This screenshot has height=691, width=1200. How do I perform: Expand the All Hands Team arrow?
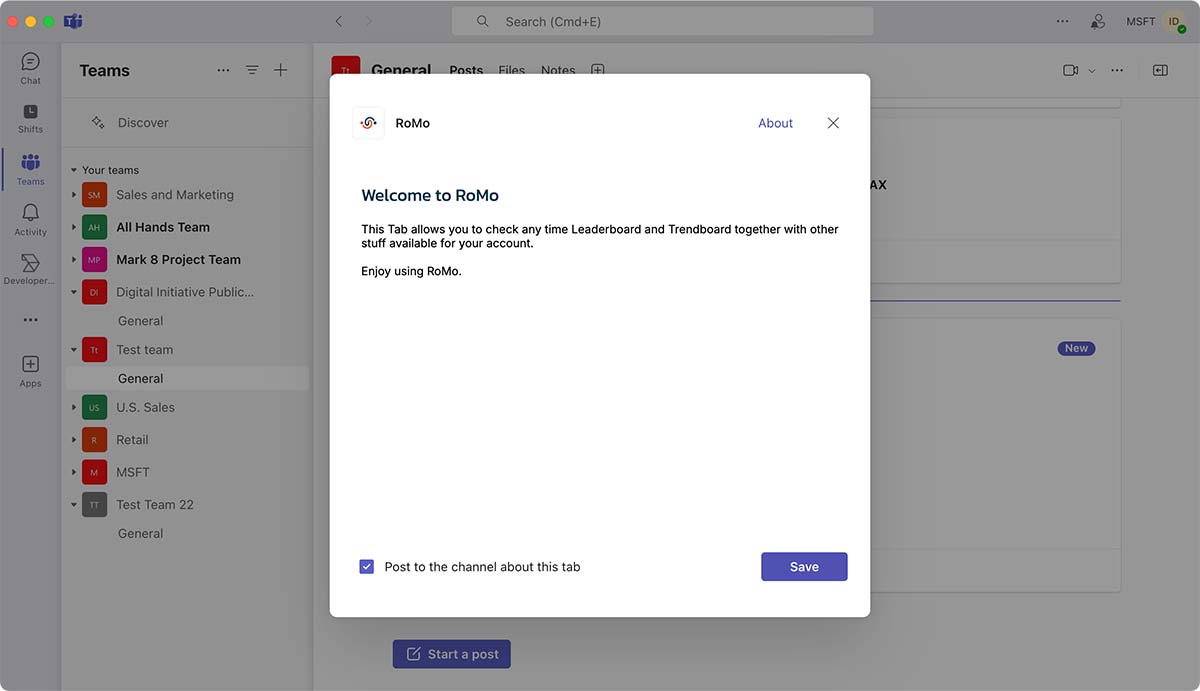[x=74, y=227]
